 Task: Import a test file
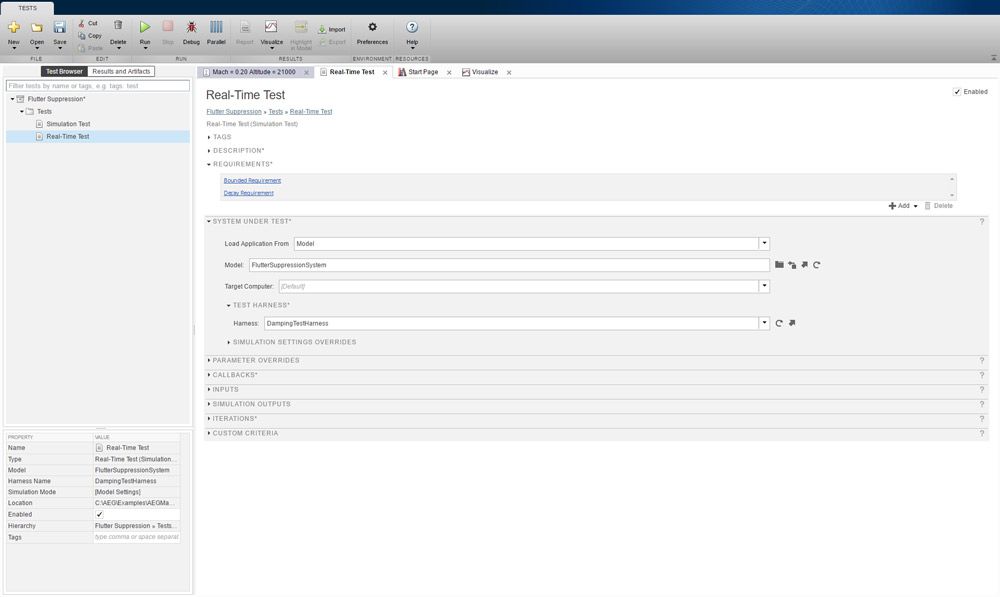[333, 29]
